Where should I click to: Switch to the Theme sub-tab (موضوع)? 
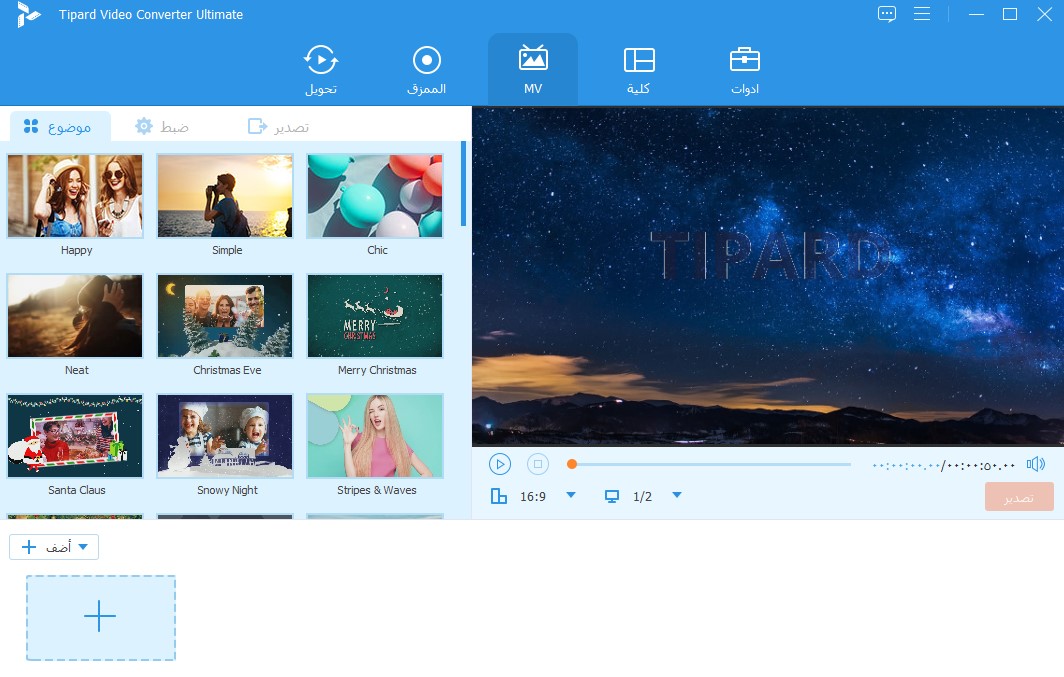coord(58,126)
